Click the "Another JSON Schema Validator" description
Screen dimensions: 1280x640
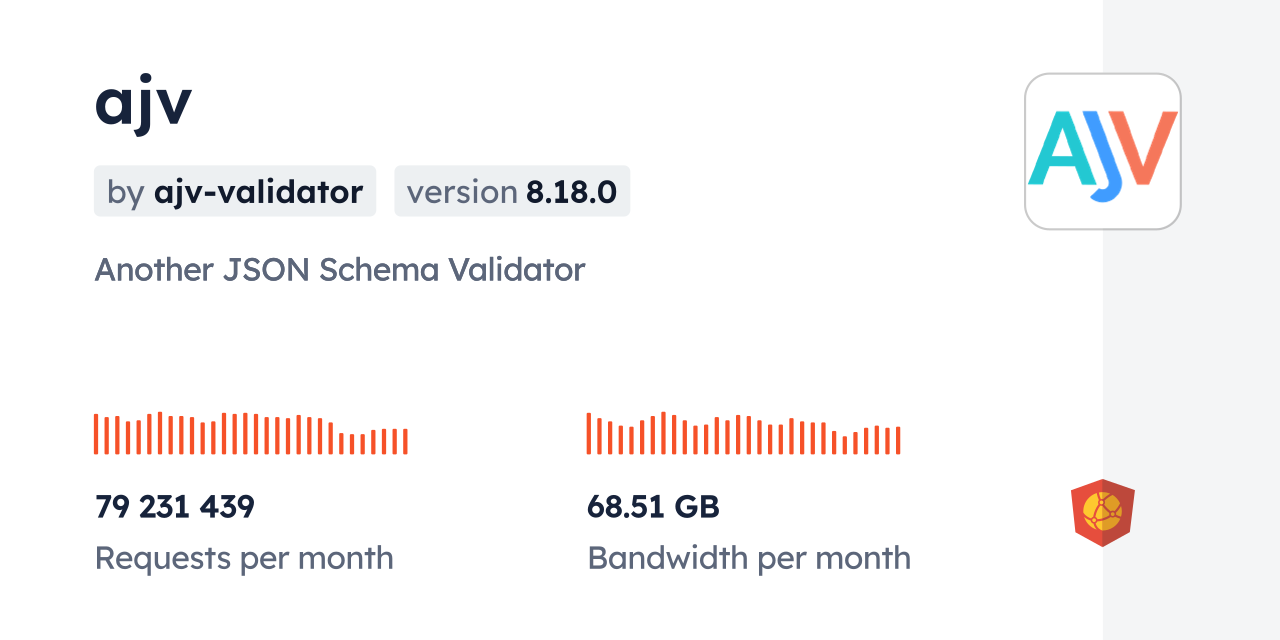tap(339, 270)
